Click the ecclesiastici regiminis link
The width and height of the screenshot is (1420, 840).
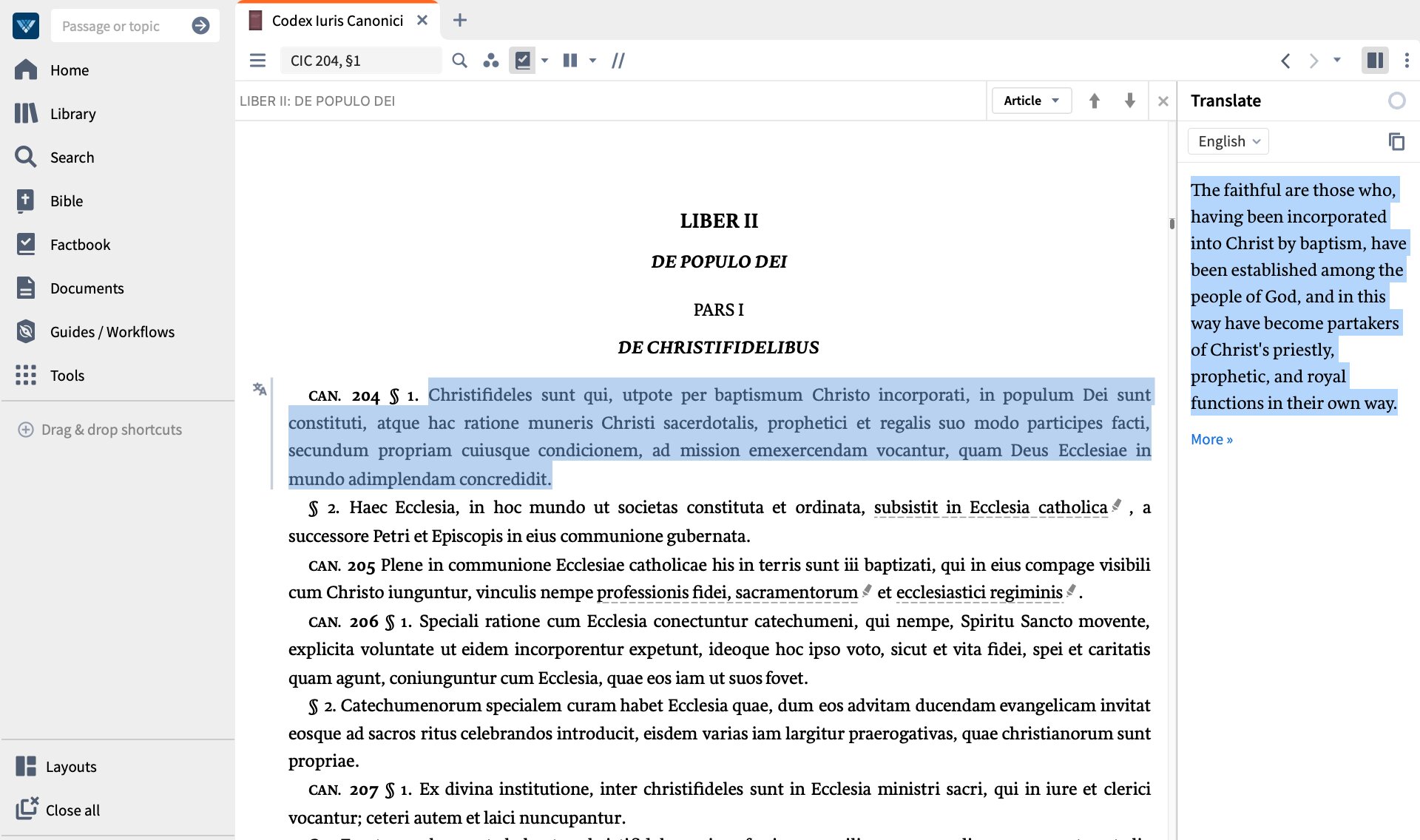point(979,592)
